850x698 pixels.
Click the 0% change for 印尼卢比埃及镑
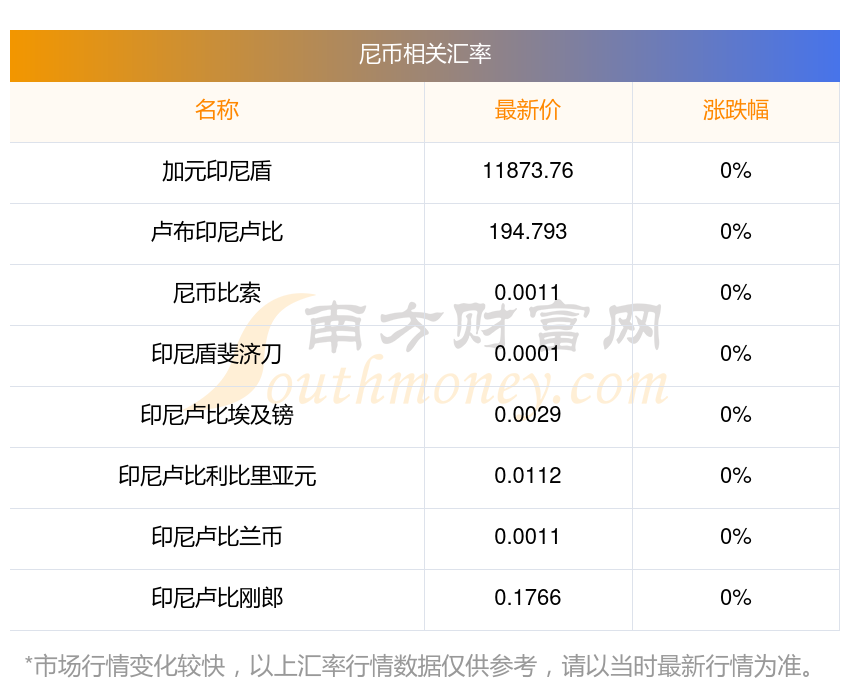click(736, 415)
